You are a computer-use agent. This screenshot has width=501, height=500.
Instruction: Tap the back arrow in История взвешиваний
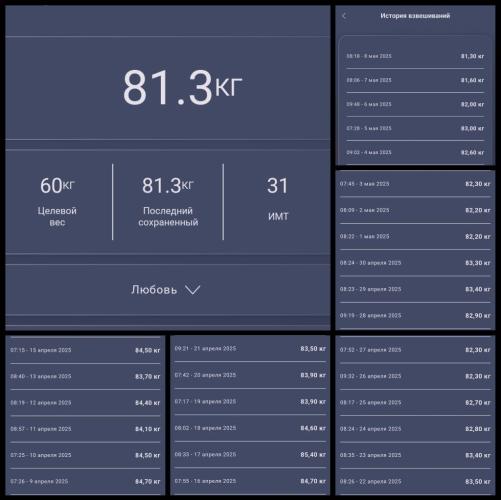(x=344, y=16)
